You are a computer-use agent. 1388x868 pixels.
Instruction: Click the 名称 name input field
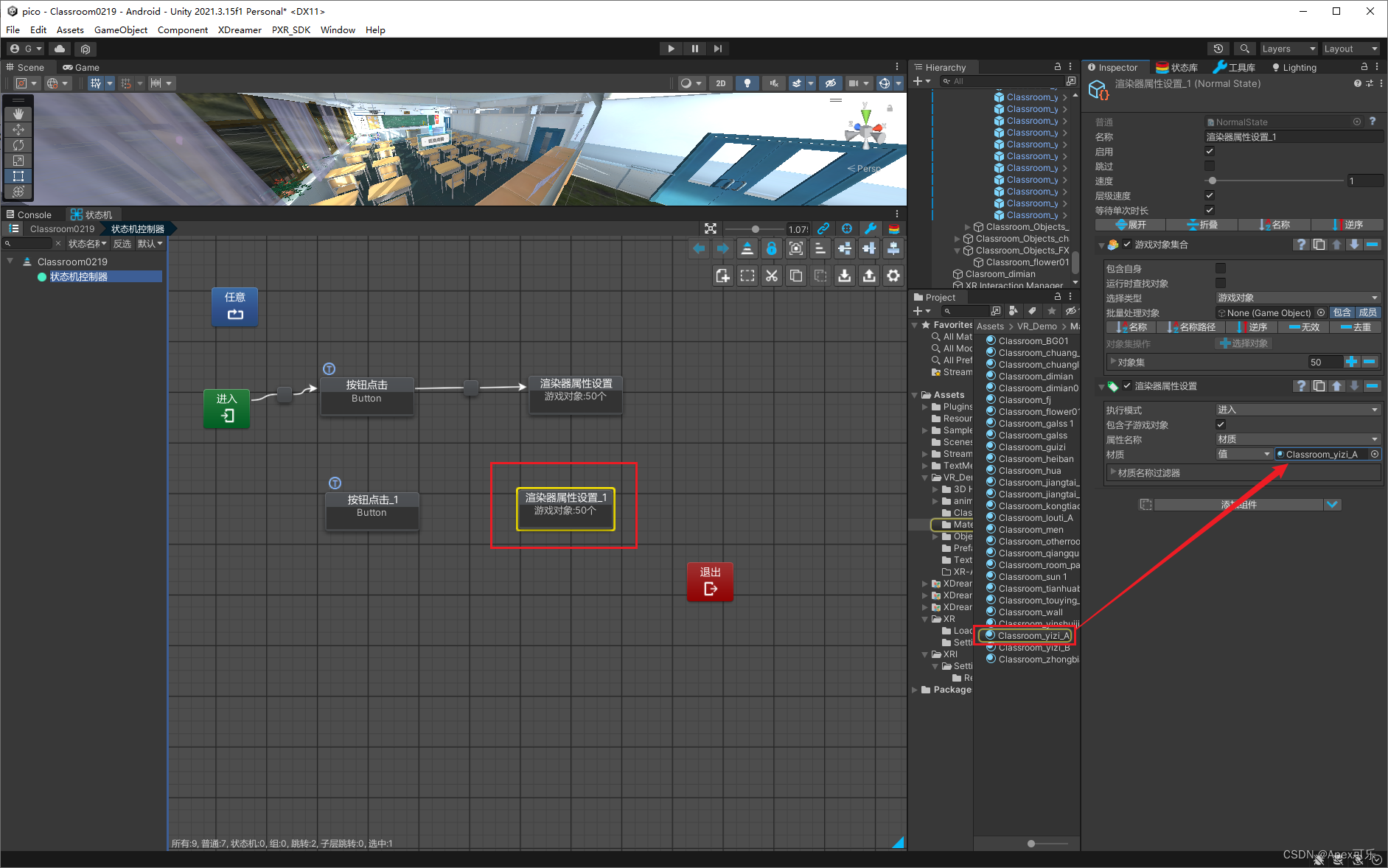click(x=1294, y=136)
